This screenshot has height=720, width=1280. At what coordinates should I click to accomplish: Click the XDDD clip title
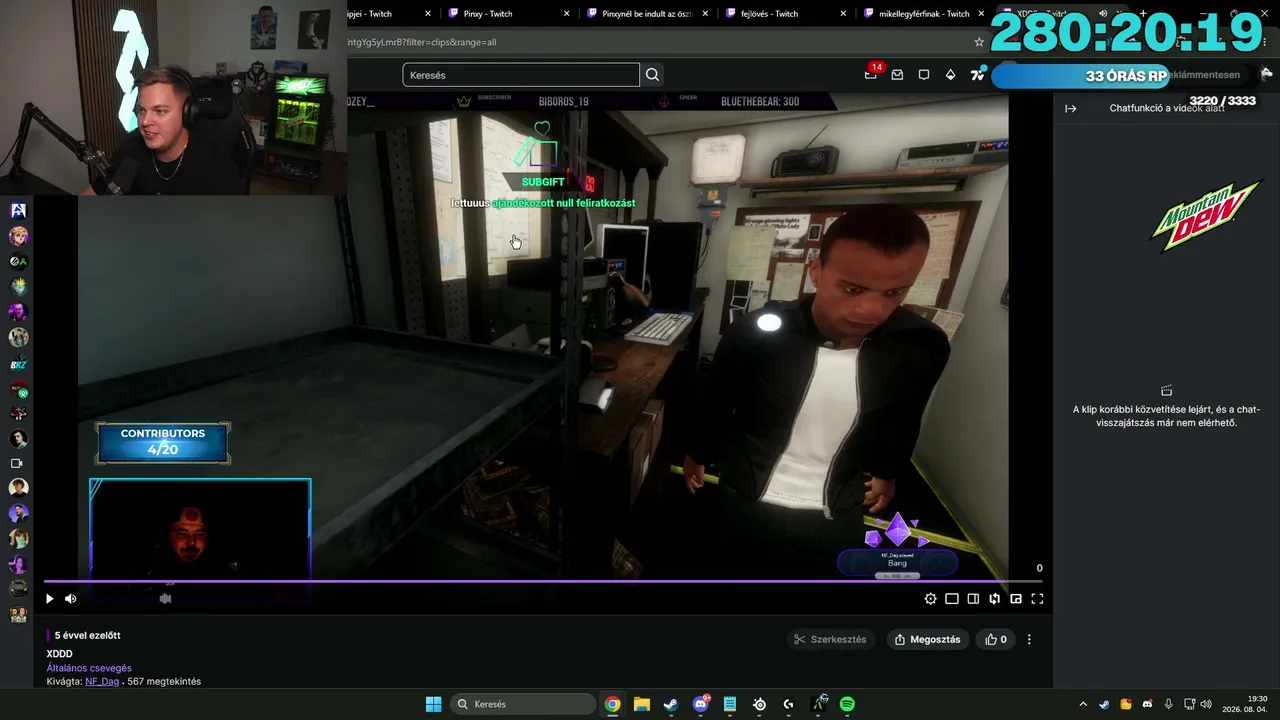tap(60, 654)
